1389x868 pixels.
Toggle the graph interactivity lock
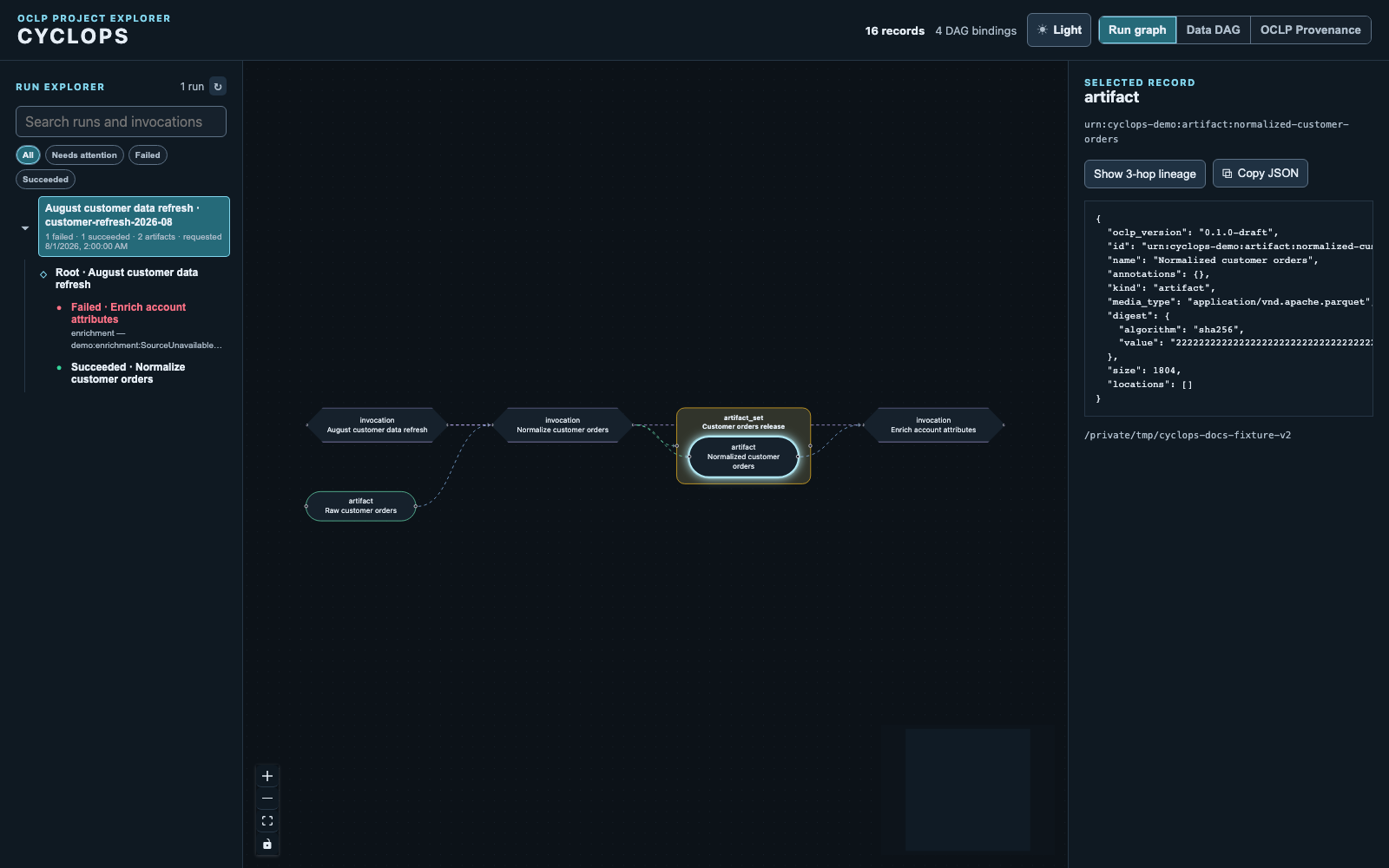coord(267,844)
